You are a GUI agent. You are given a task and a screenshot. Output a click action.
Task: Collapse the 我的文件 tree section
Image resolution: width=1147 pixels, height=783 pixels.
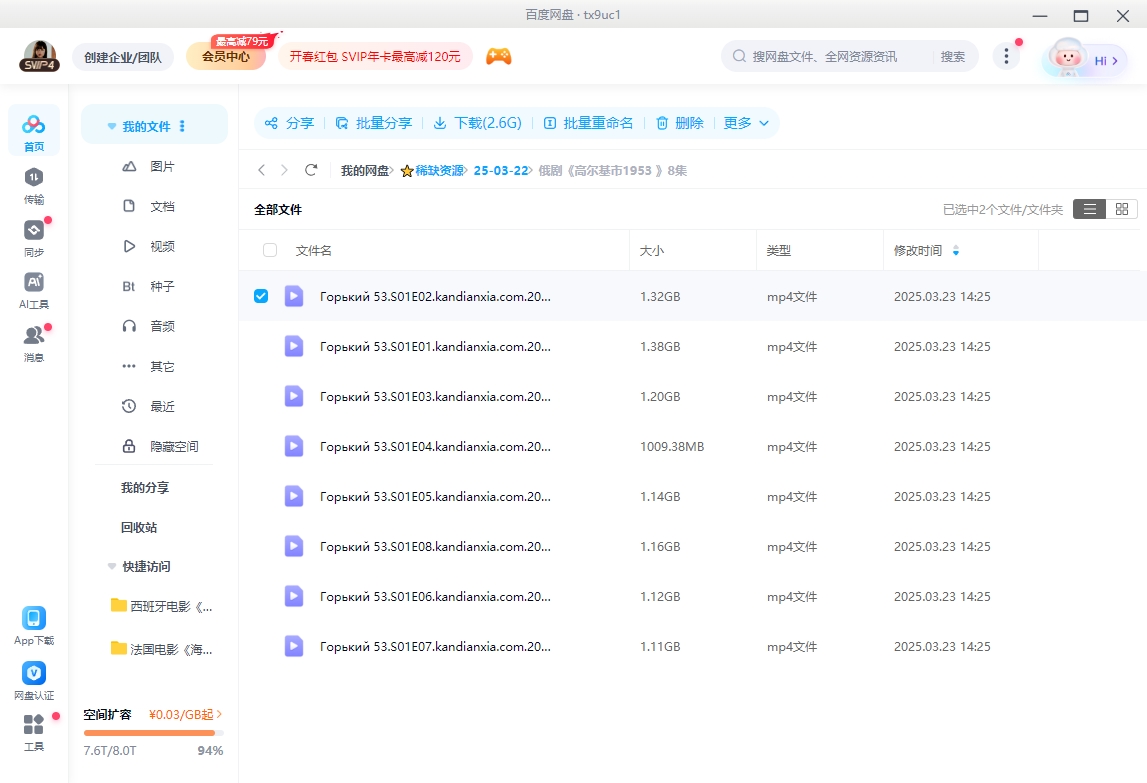click(112, 127)
